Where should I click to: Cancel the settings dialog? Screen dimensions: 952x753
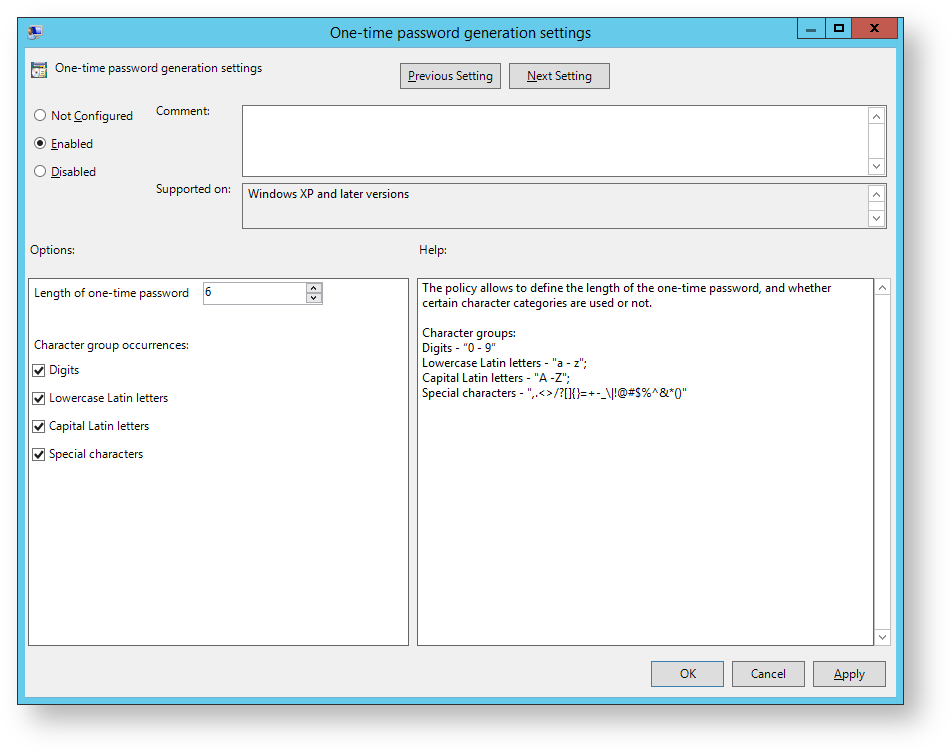[x=768, y=674]
